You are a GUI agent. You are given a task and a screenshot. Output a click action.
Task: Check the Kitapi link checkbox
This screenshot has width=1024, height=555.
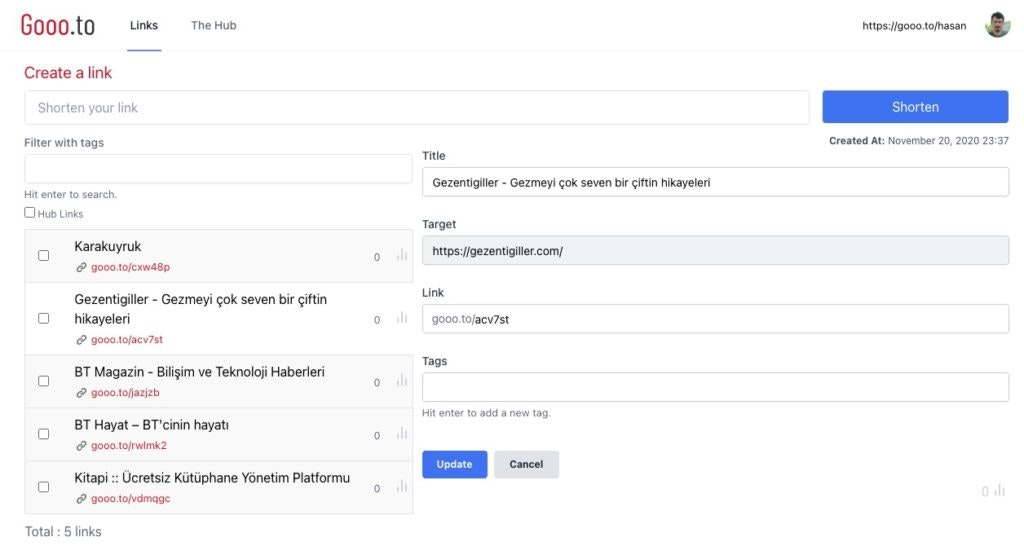(44, 487)
